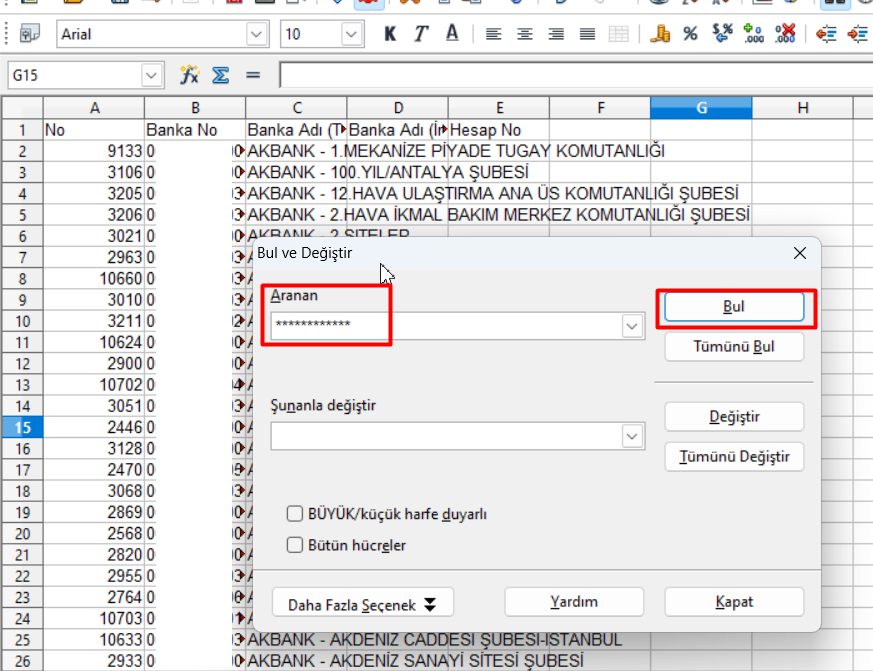Select row 15 header
873x671 pixels.
(22, 427)
